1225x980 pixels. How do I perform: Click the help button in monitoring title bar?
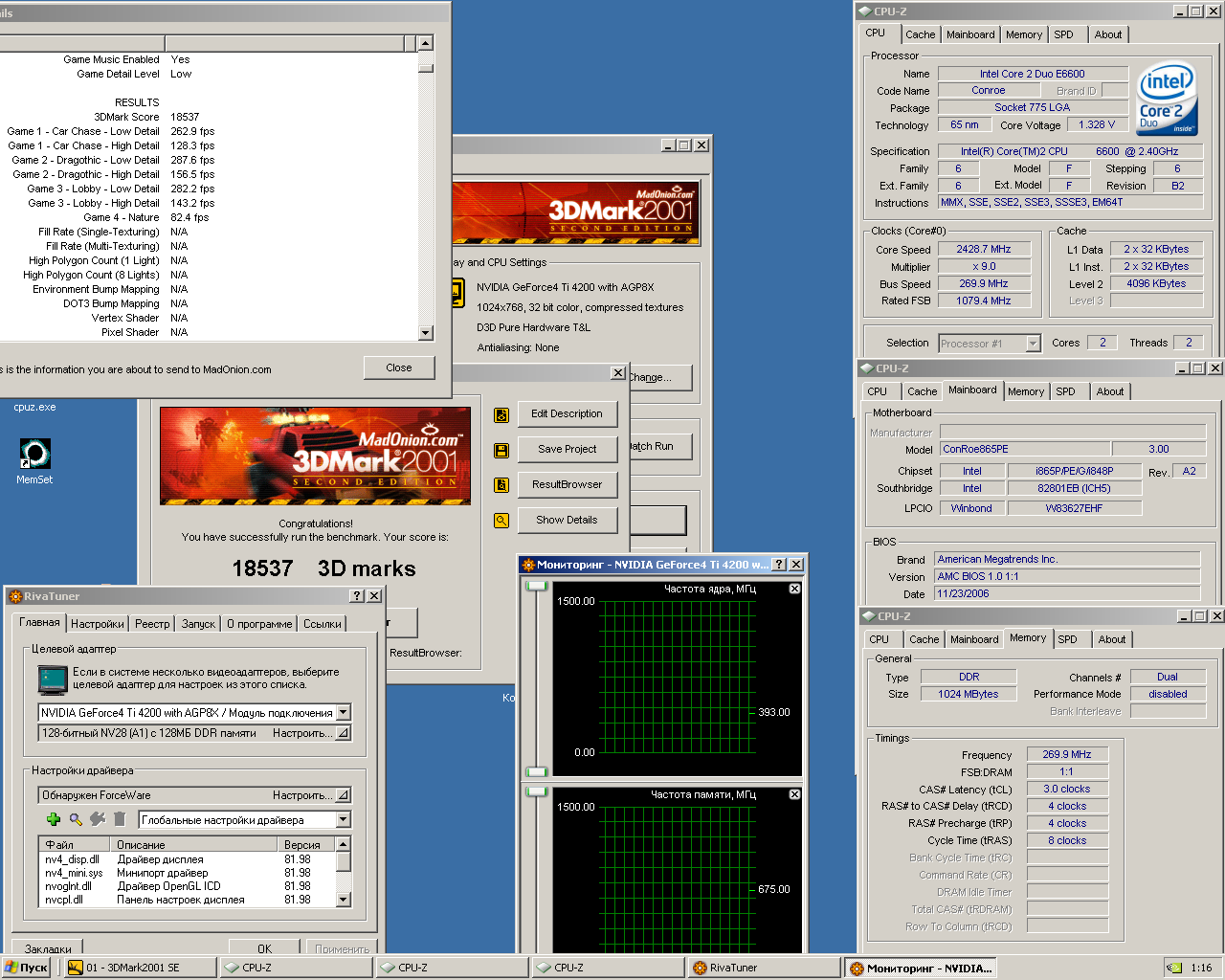pyautogui.click(x=779, y=565)
